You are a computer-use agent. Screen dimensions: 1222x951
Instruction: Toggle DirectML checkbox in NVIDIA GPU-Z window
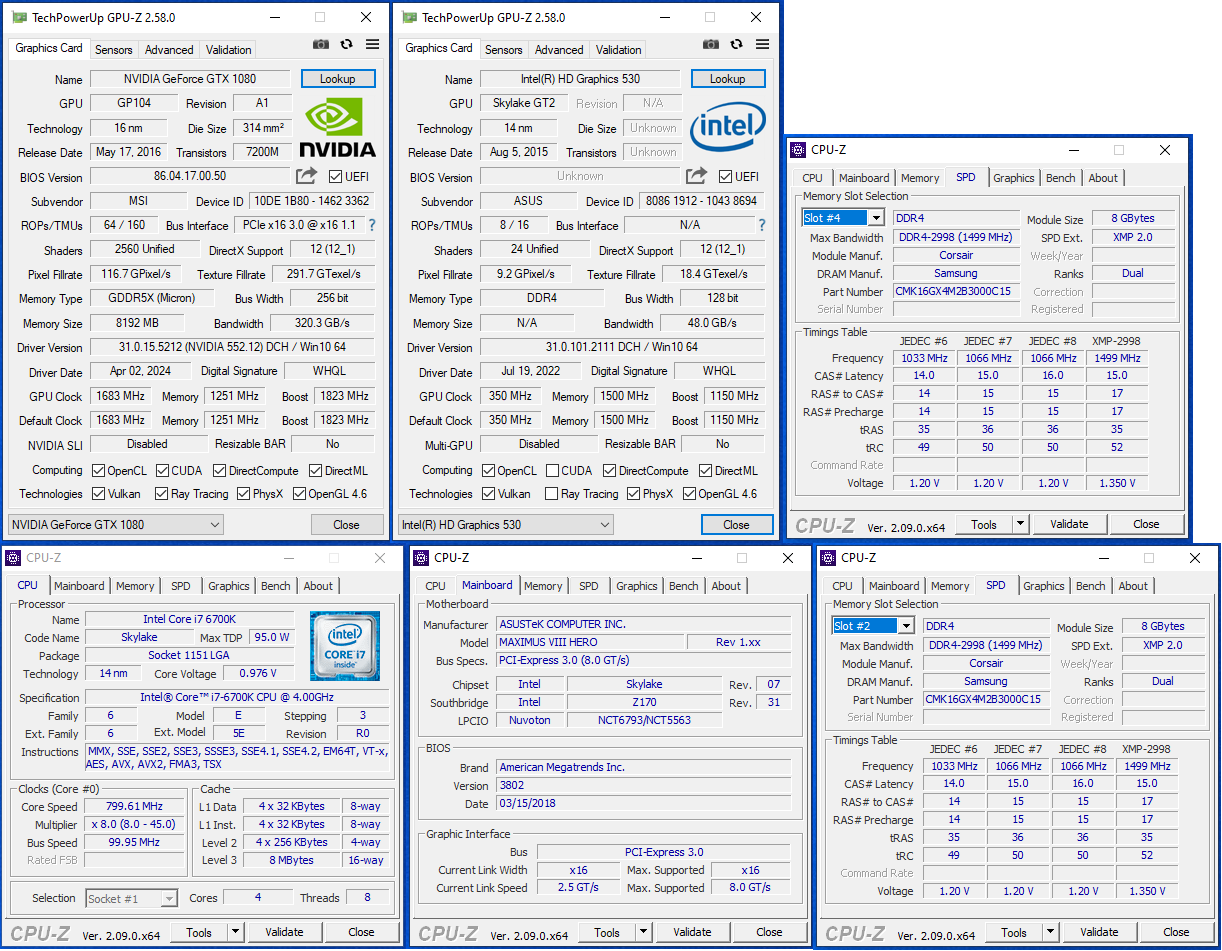[316, 470]
